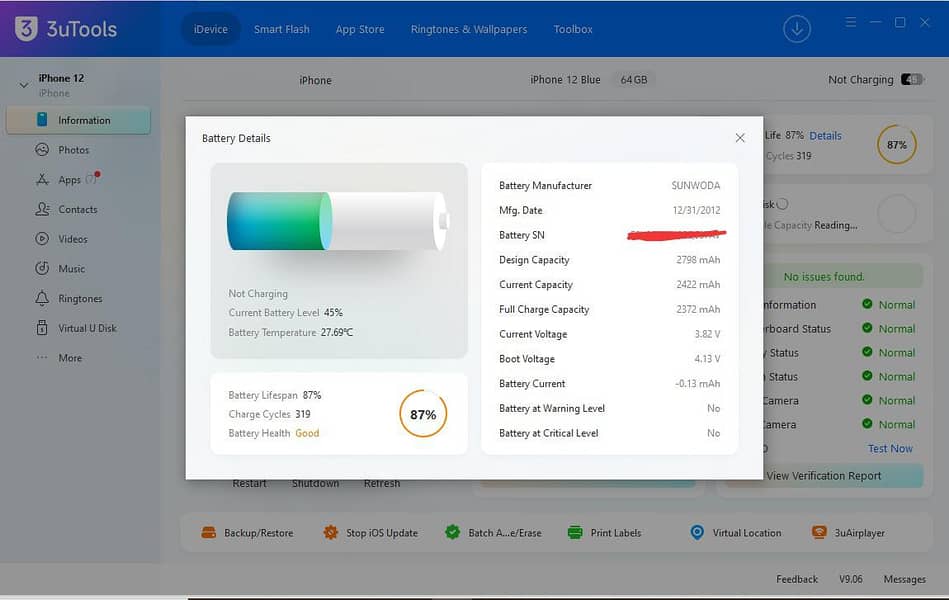Click the Battery Health Good text
The image size is (949, 600).
(x=274, y=433)
